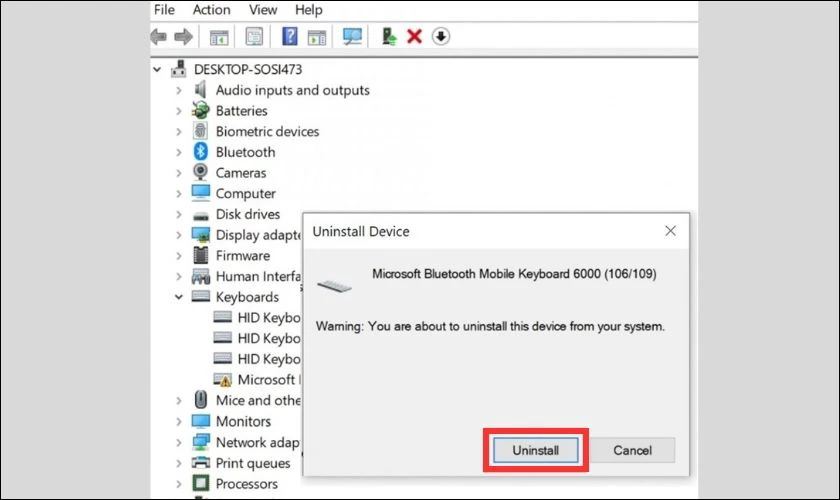Click Scan for hardware changes monitor icon

coord(352,36)
